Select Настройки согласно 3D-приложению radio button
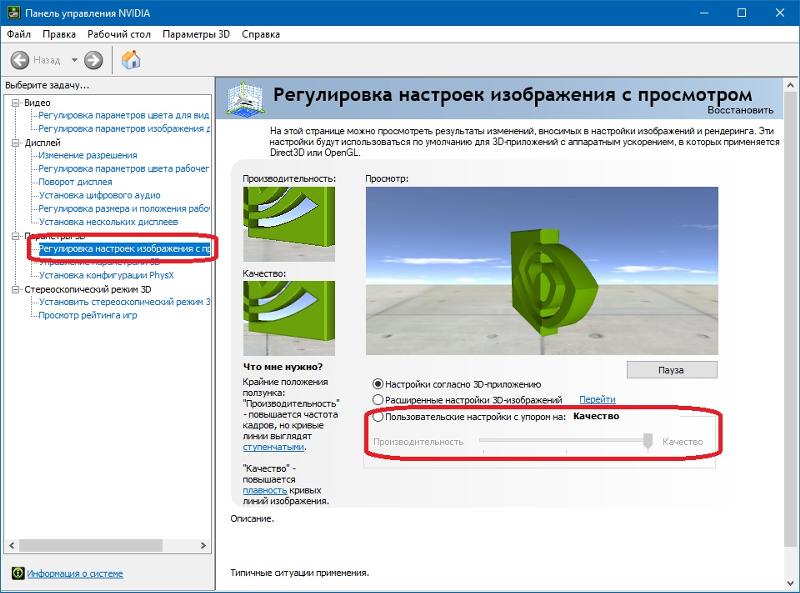 pos(378,384)
